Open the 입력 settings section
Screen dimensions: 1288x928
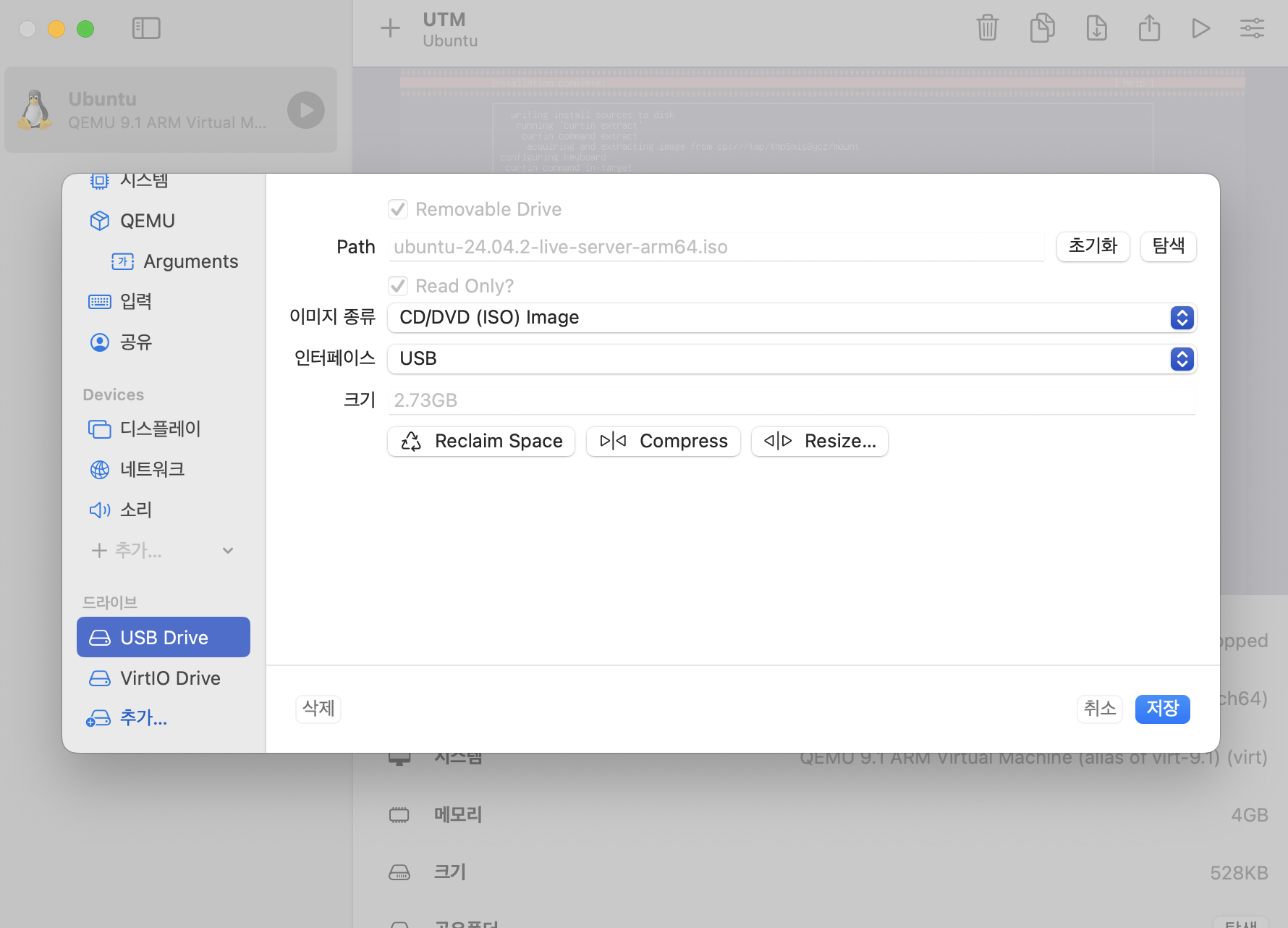[164, 302]
